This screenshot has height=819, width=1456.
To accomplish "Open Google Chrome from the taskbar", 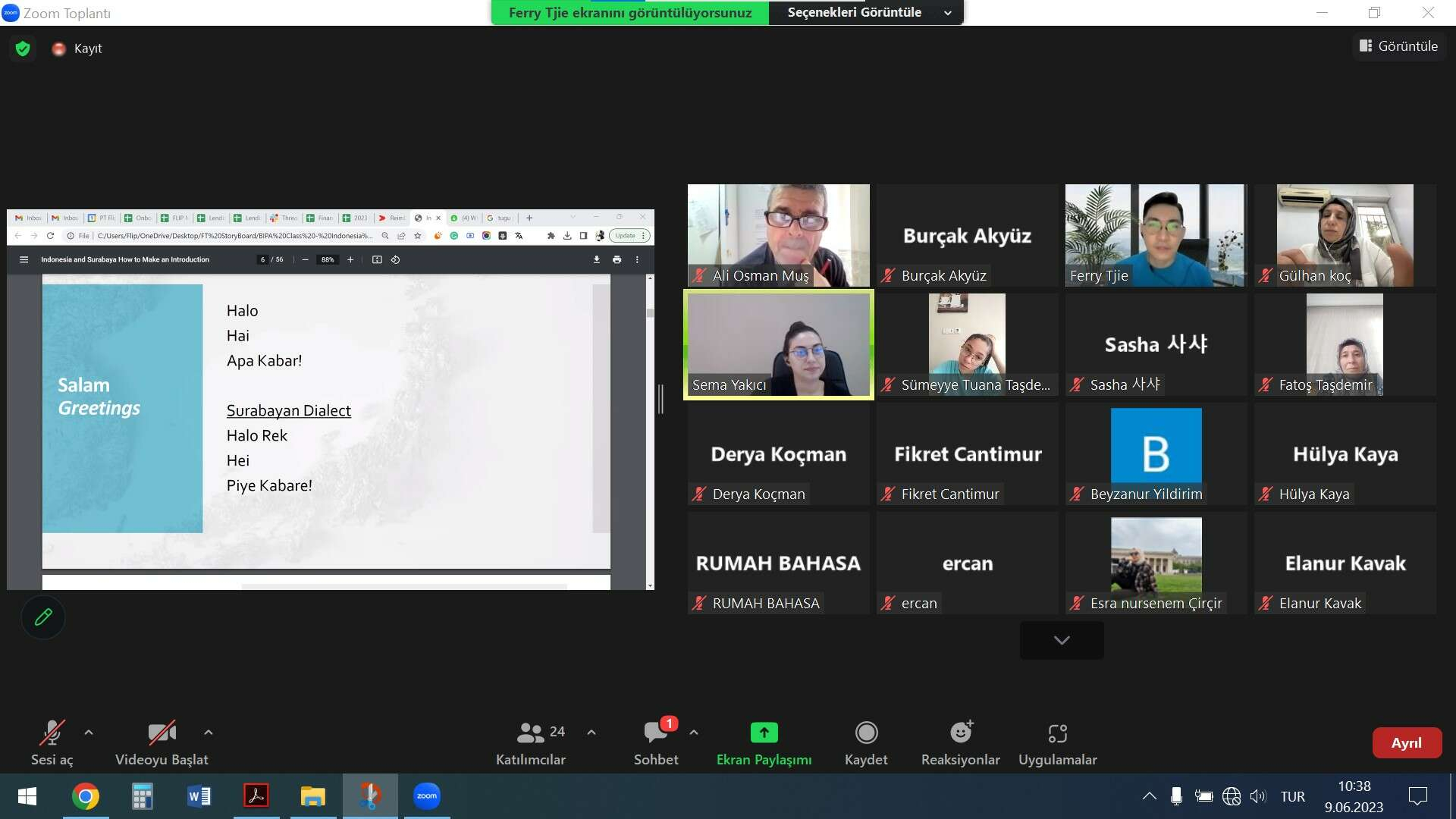I will pos(86,796).
